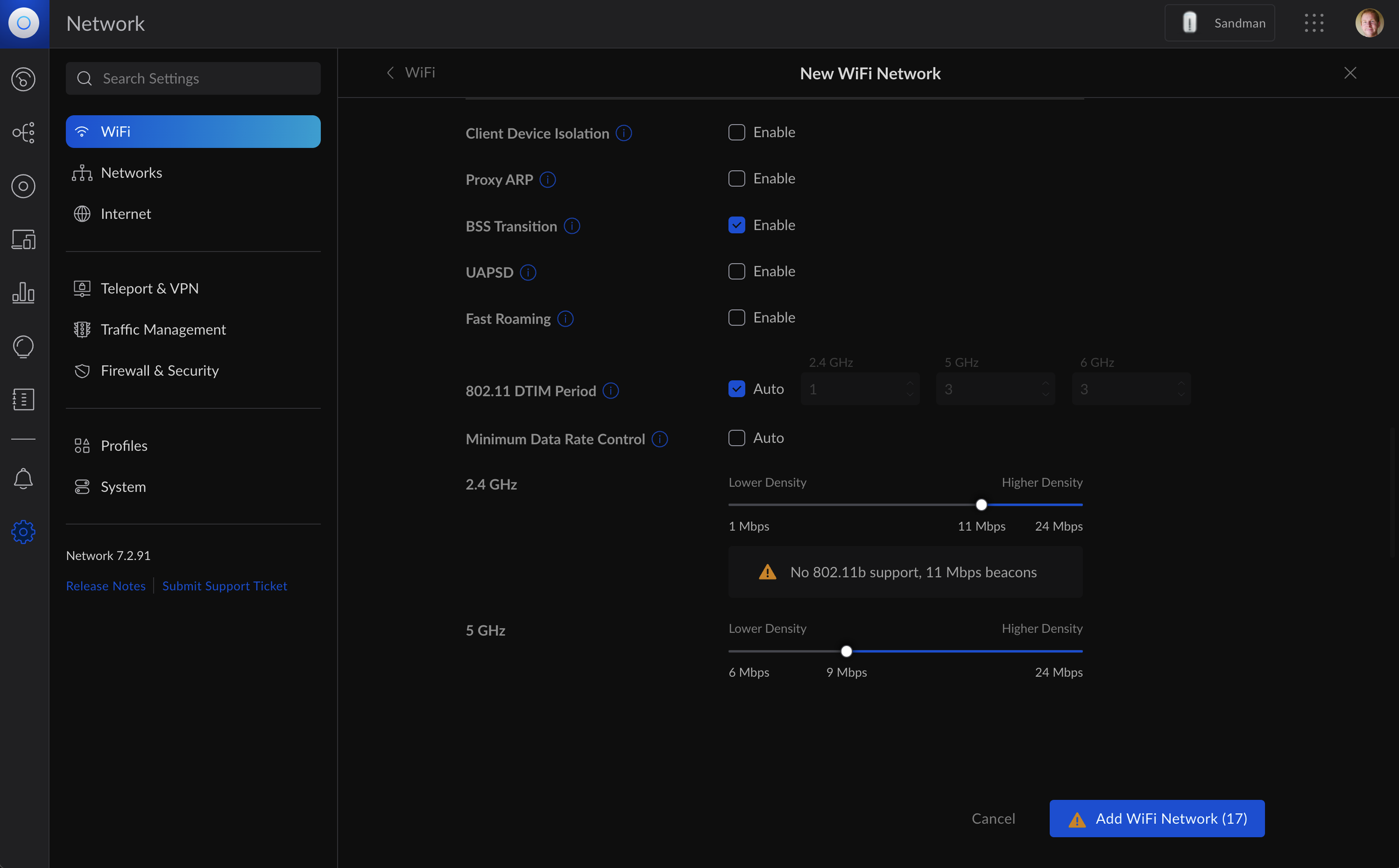Open the Dashboard speedometer icon
Viewport: 1399px width, 868px height.
(24, 79)
